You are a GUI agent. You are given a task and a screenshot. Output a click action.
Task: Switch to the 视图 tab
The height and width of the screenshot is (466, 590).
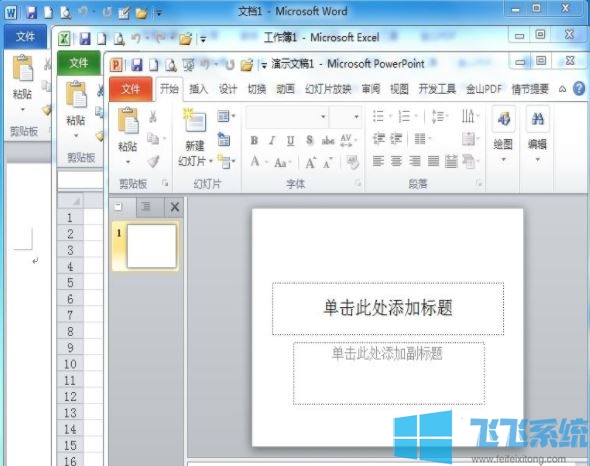point(399,89)
